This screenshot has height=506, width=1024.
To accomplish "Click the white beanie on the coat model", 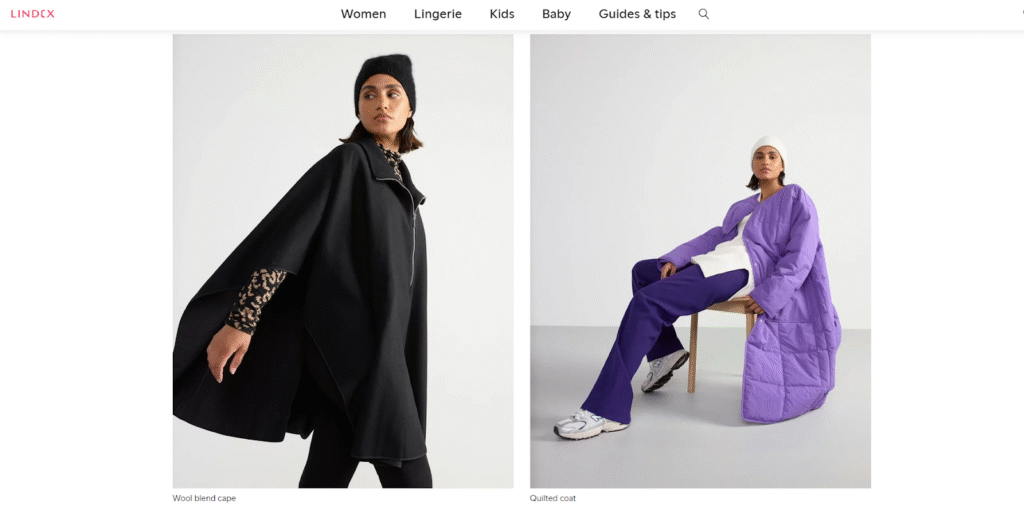I will pos(769,151).
